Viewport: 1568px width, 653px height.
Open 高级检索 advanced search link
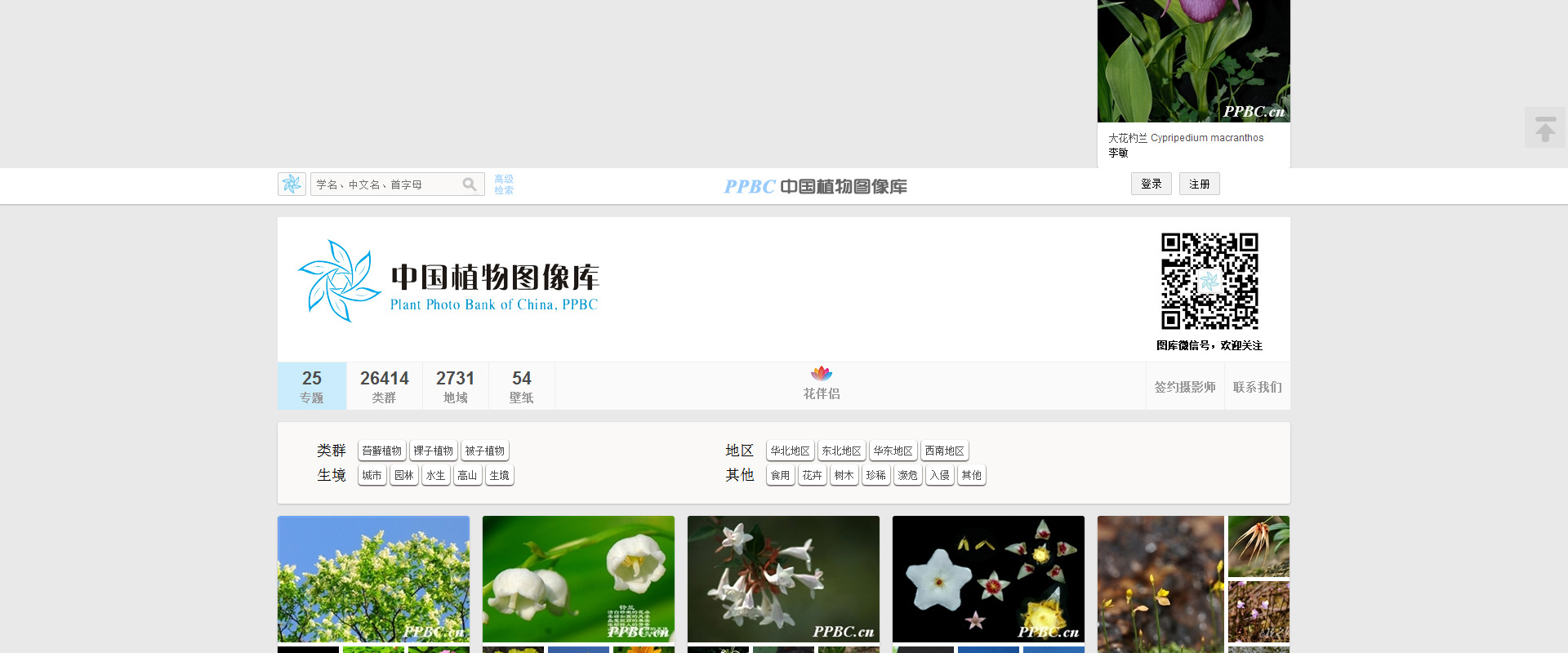click(504, 184)
